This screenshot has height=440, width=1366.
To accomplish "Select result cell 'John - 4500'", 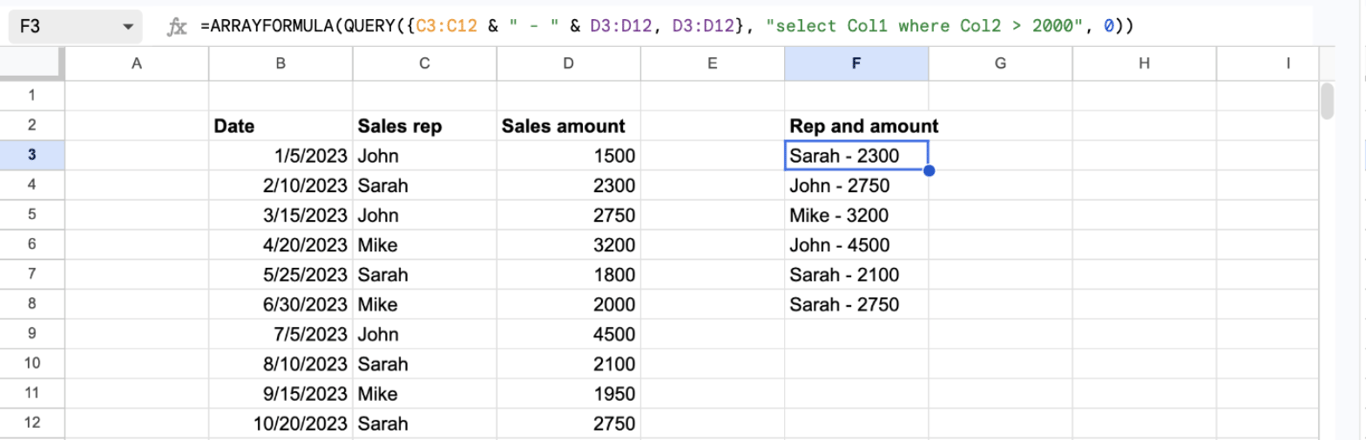I will point(857,245).
